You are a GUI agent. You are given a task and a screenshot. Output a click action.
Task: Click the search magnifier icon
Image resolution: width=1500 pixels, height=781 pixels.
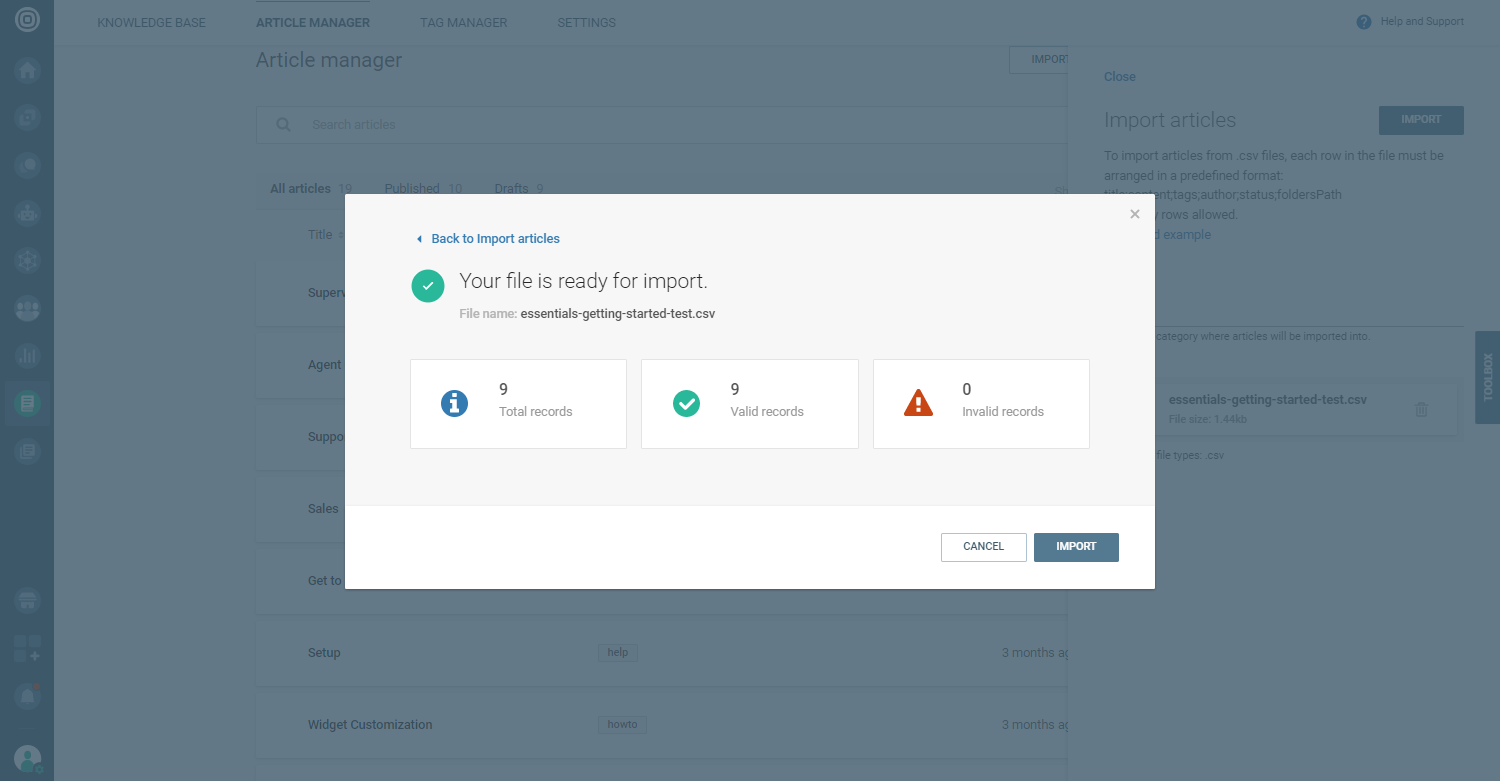click(x=284, y=125)
